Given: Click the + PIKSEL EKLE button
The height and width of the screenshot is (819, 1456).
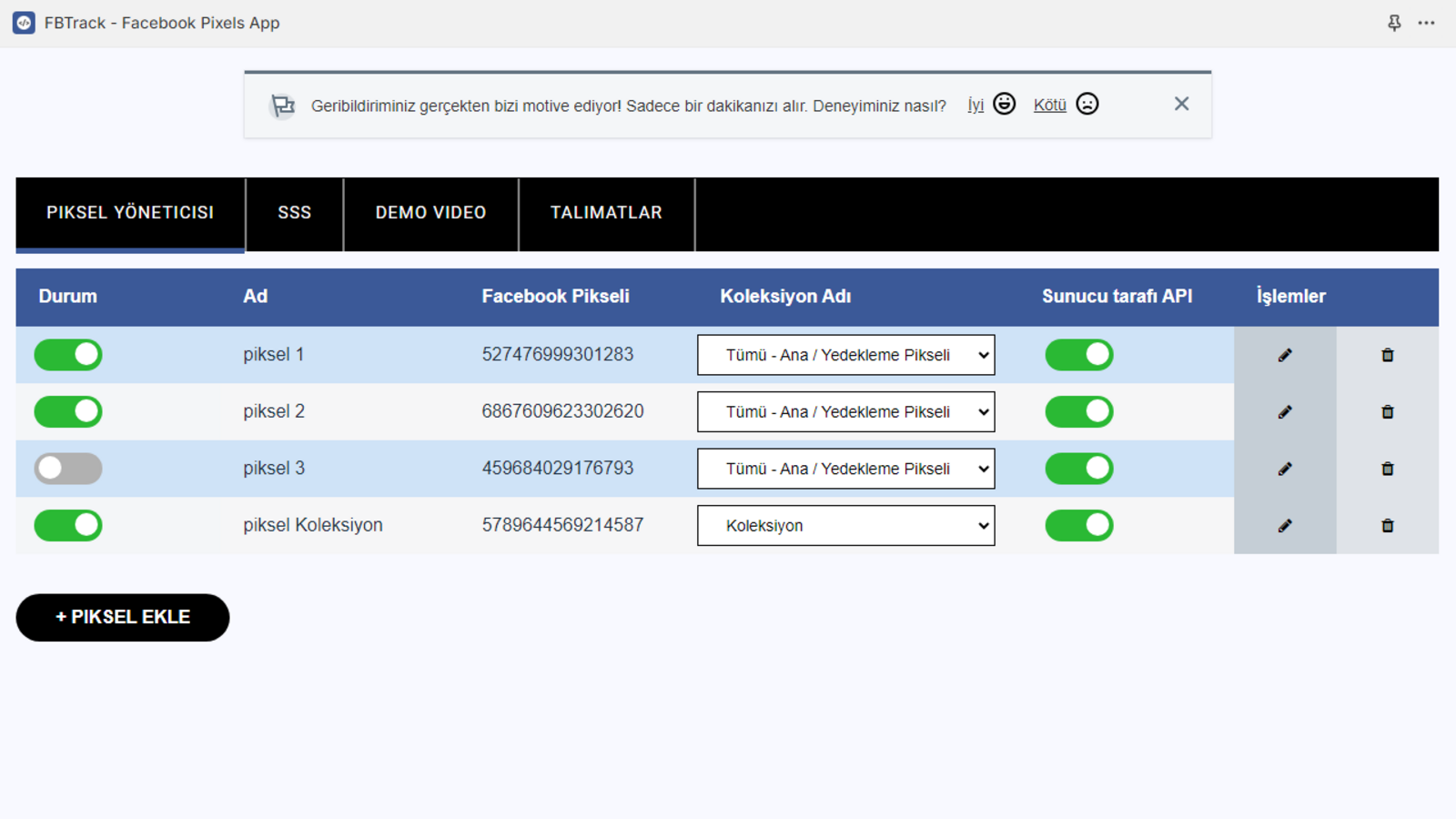Looking at the screenshot, I should pyautogui.click(x=123, y=617).
